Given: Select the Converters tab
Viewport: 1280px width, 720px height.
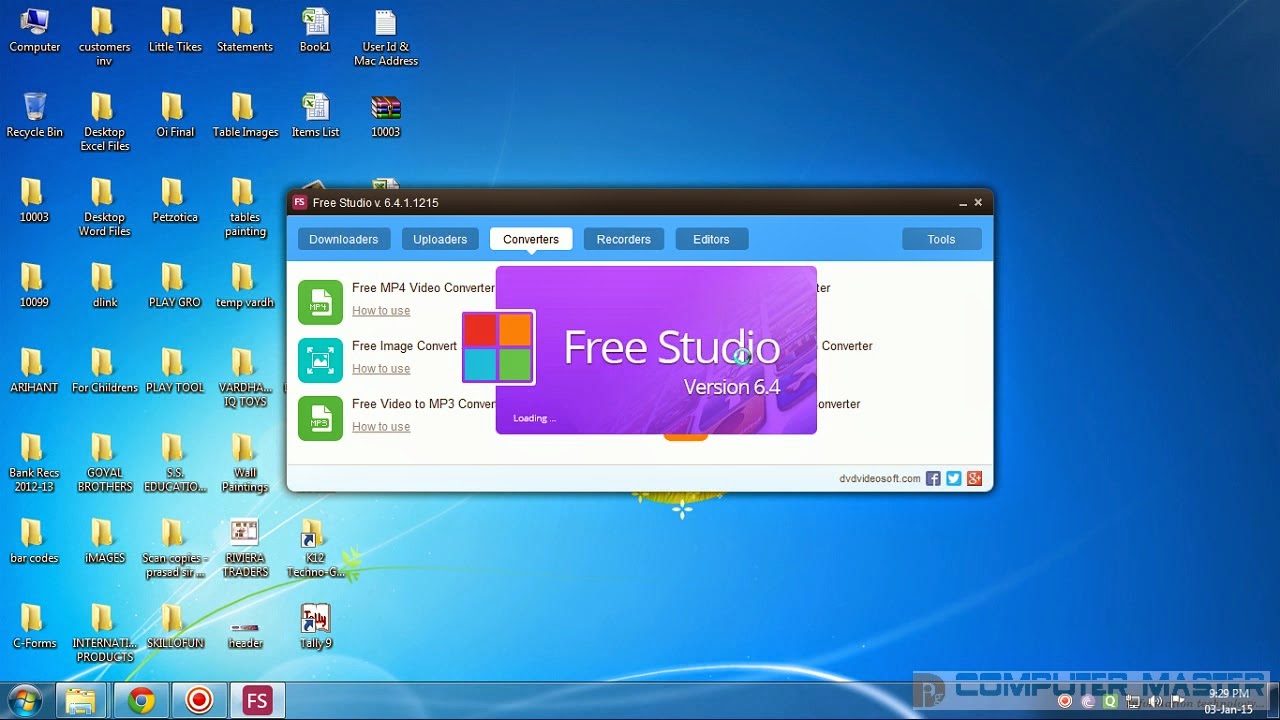Looking at the screenshot, I should point(531,239).
